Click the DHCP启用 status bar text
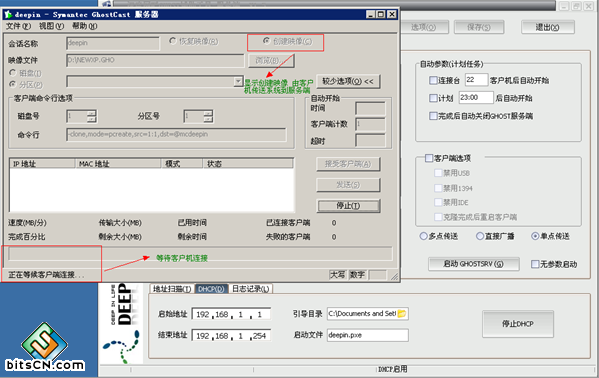The height and width of the screenshot is (378, 599). [393, 369]
